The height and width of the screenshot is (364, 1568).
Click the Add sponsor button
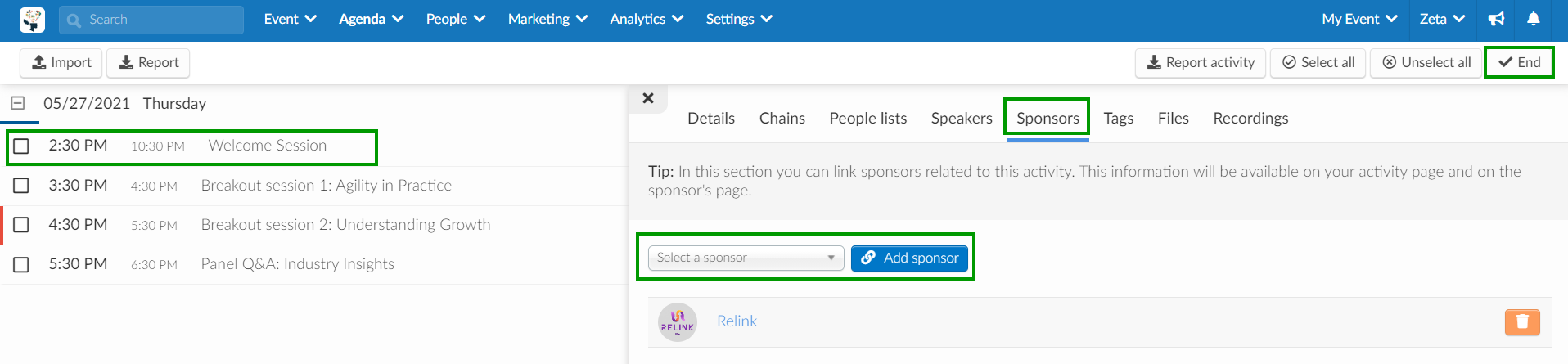coord(909,258)
